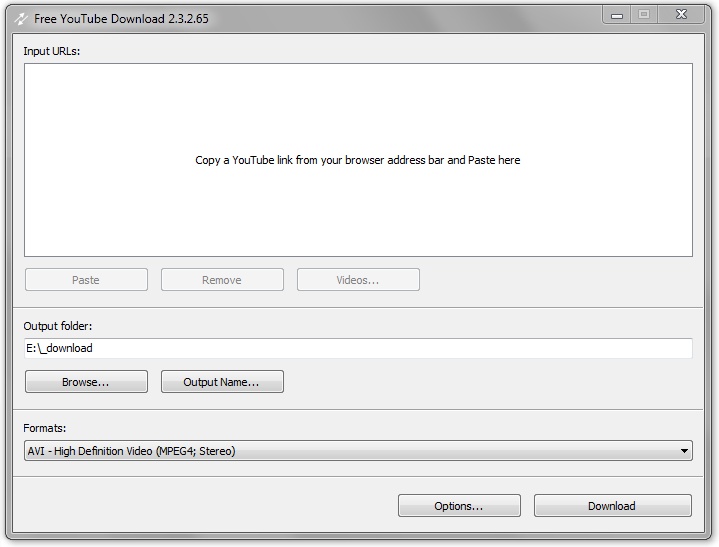Click the Formats label
Image resolution: width=719 pixels, height=547 pixels.
point(44,428)
